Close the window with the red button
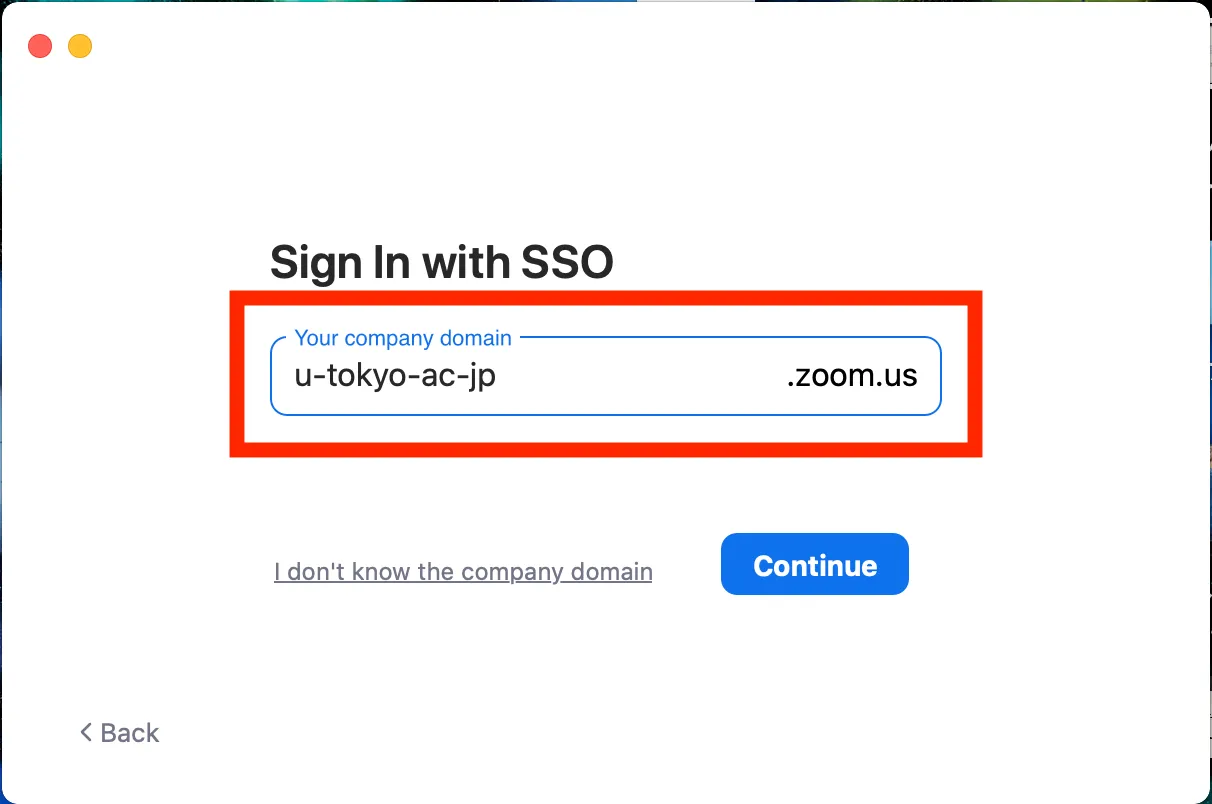 (x=40, y=46)
